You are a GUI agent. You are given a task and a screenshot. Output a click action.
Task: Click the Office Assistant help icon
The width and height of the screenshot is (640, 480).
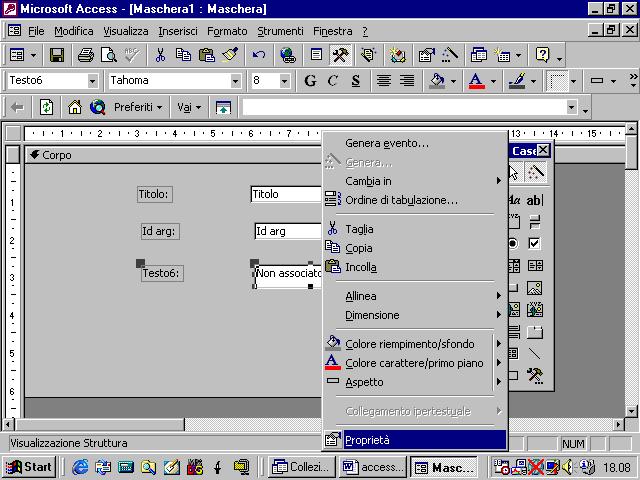pos(543,55)
